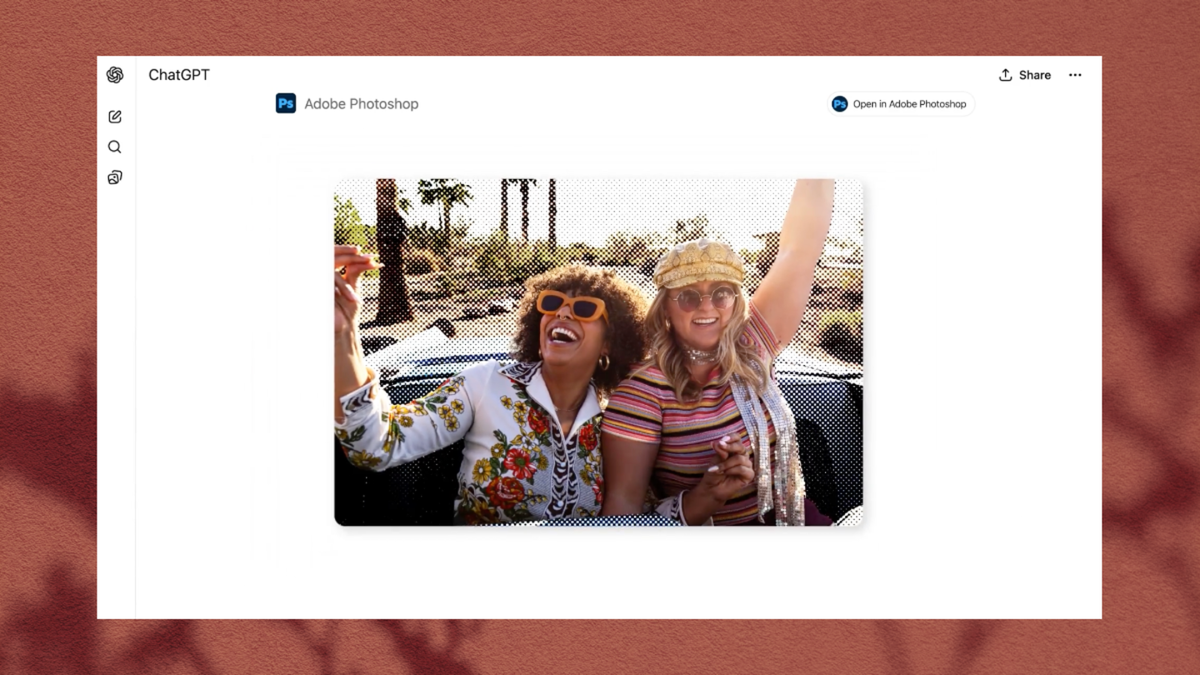Open the image library icon in the sidebar
This screenshot has width=1200, height=675.
115,177
